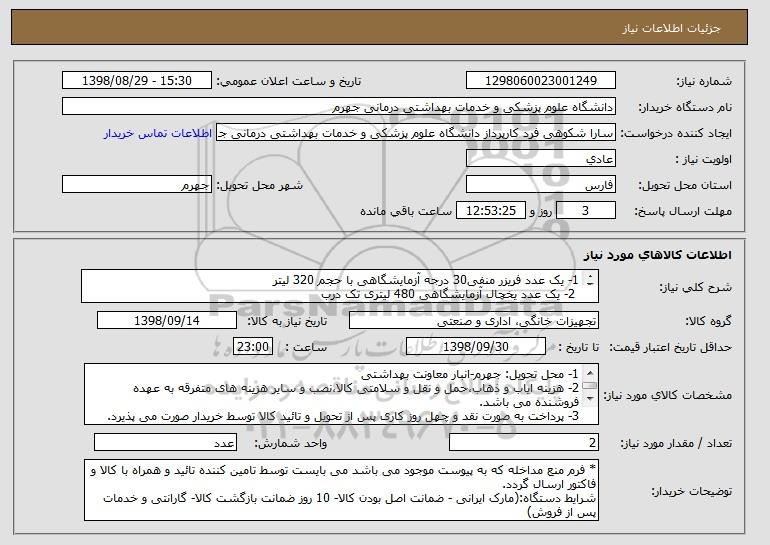Viewport: 770px width, 545px height.
Task: Select the time field showing 23:00
Action: [253, 347]
